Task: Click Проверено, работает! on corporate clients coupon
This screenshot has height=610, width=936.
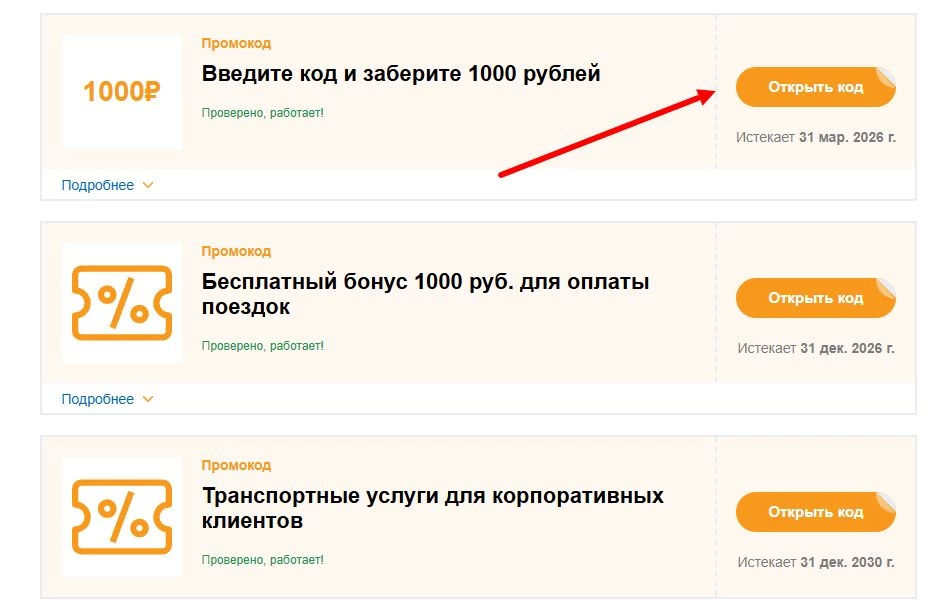Action: click(x=260, y=560)
